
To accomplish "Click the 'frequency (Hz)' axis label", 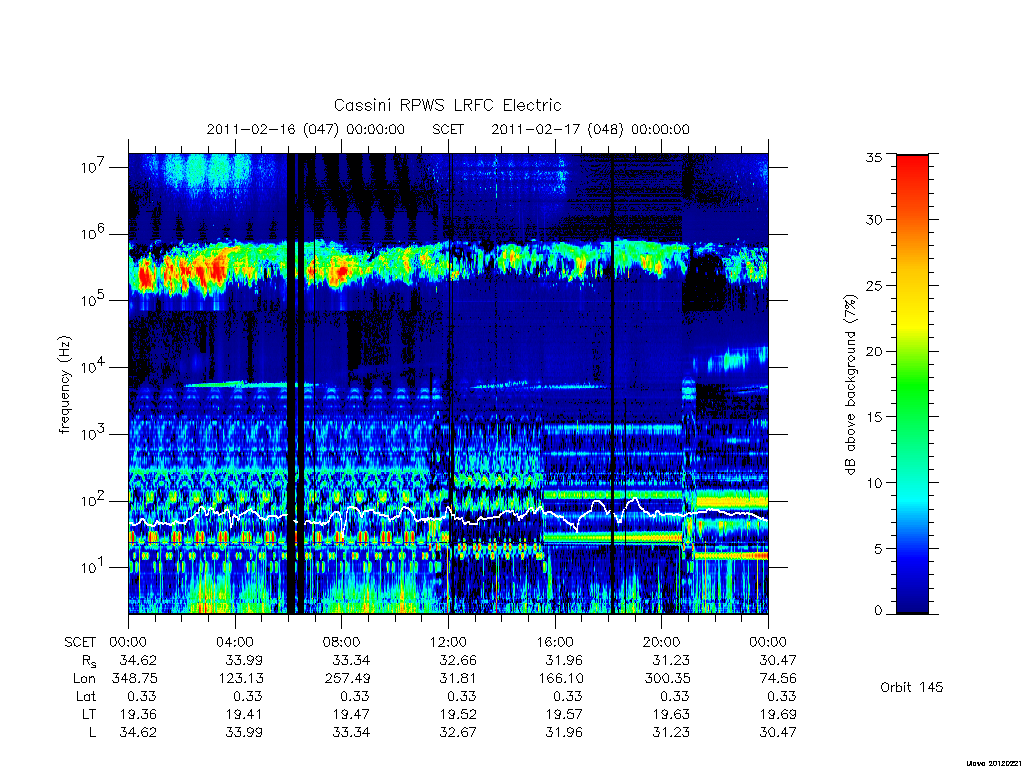I will click(64, 385).
